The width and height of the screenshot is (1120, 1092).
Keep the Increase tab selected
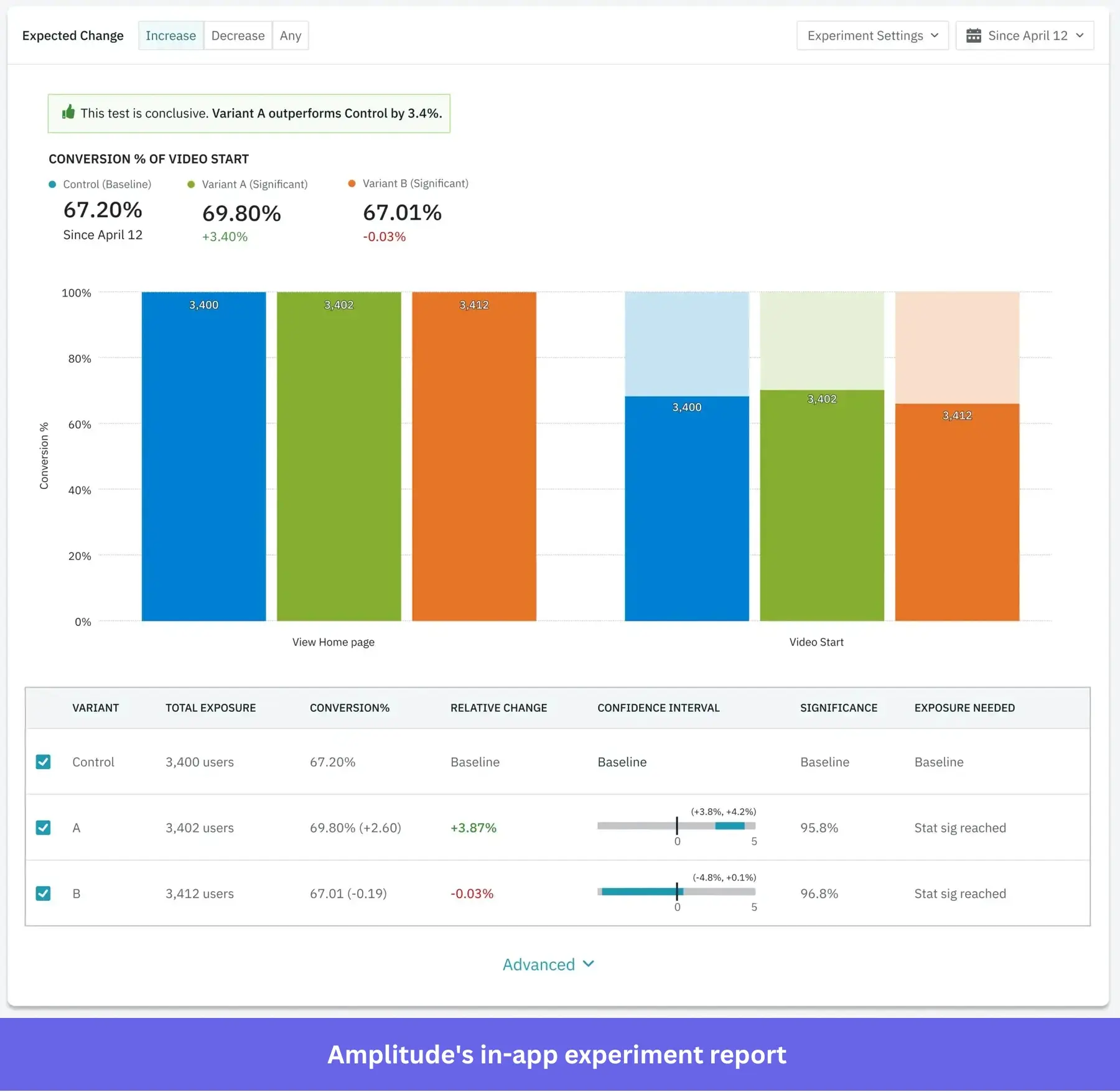pyautogui.click(x=170, y=35)
